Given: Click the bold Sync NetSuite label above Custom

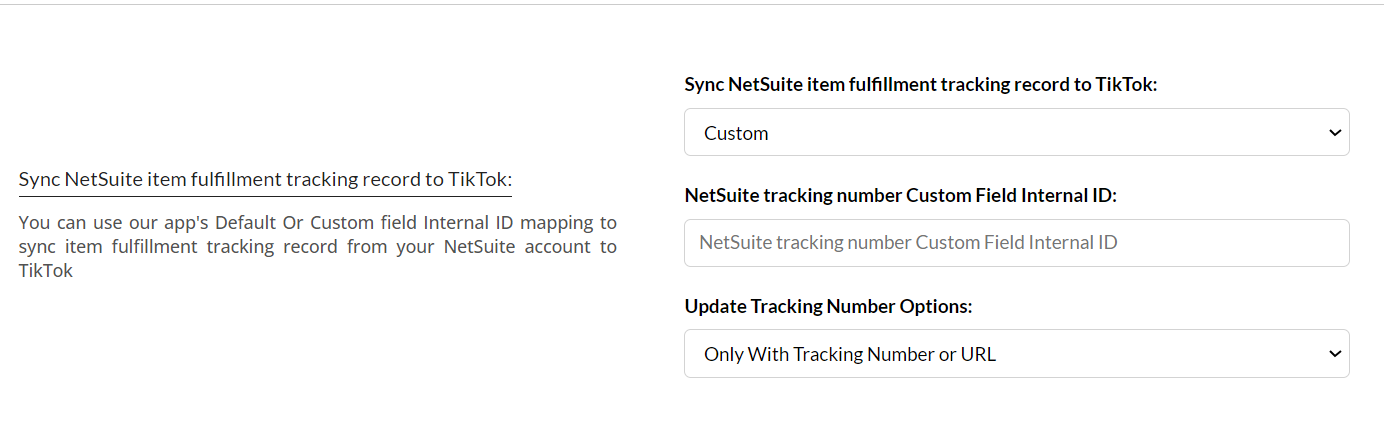Looking at the screenshot, I should (x=920, y=85).
